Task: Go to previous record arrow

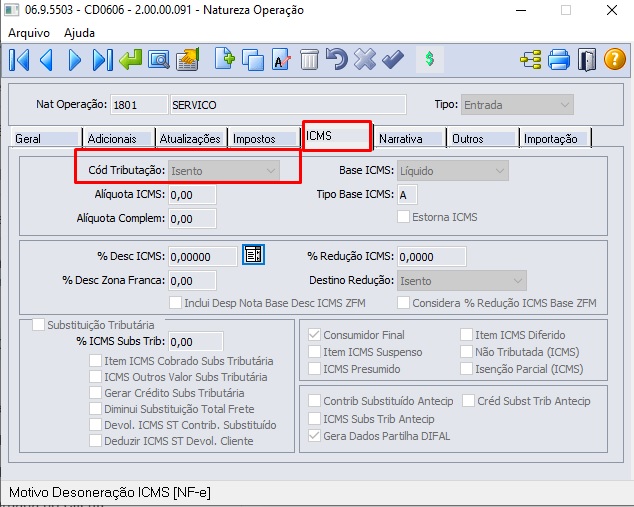Action: [47, 60]
